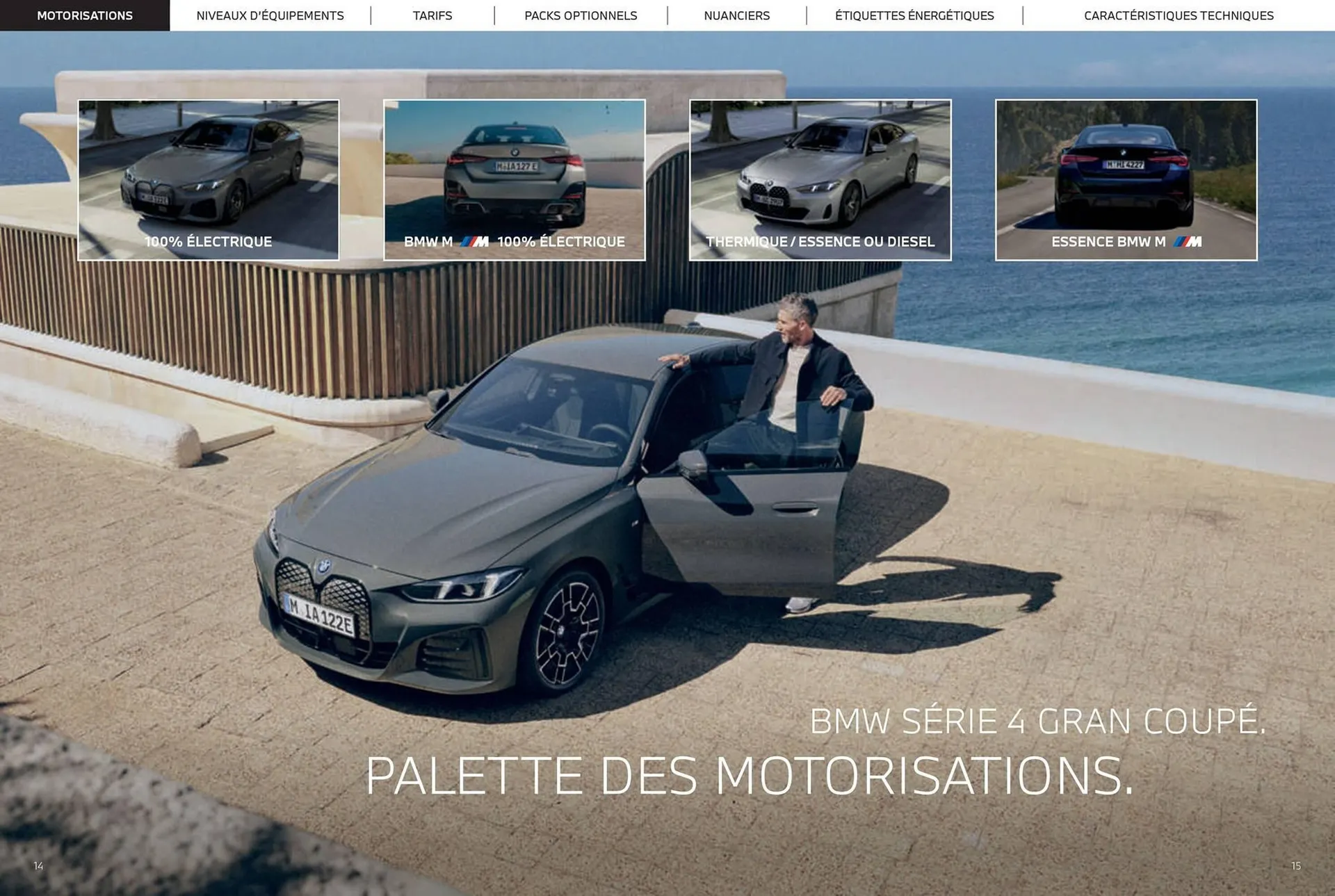Image resolution: width=1335 pixels, height=896 pixels.
Task: Click page number 15
Action: click(1296, 866)
